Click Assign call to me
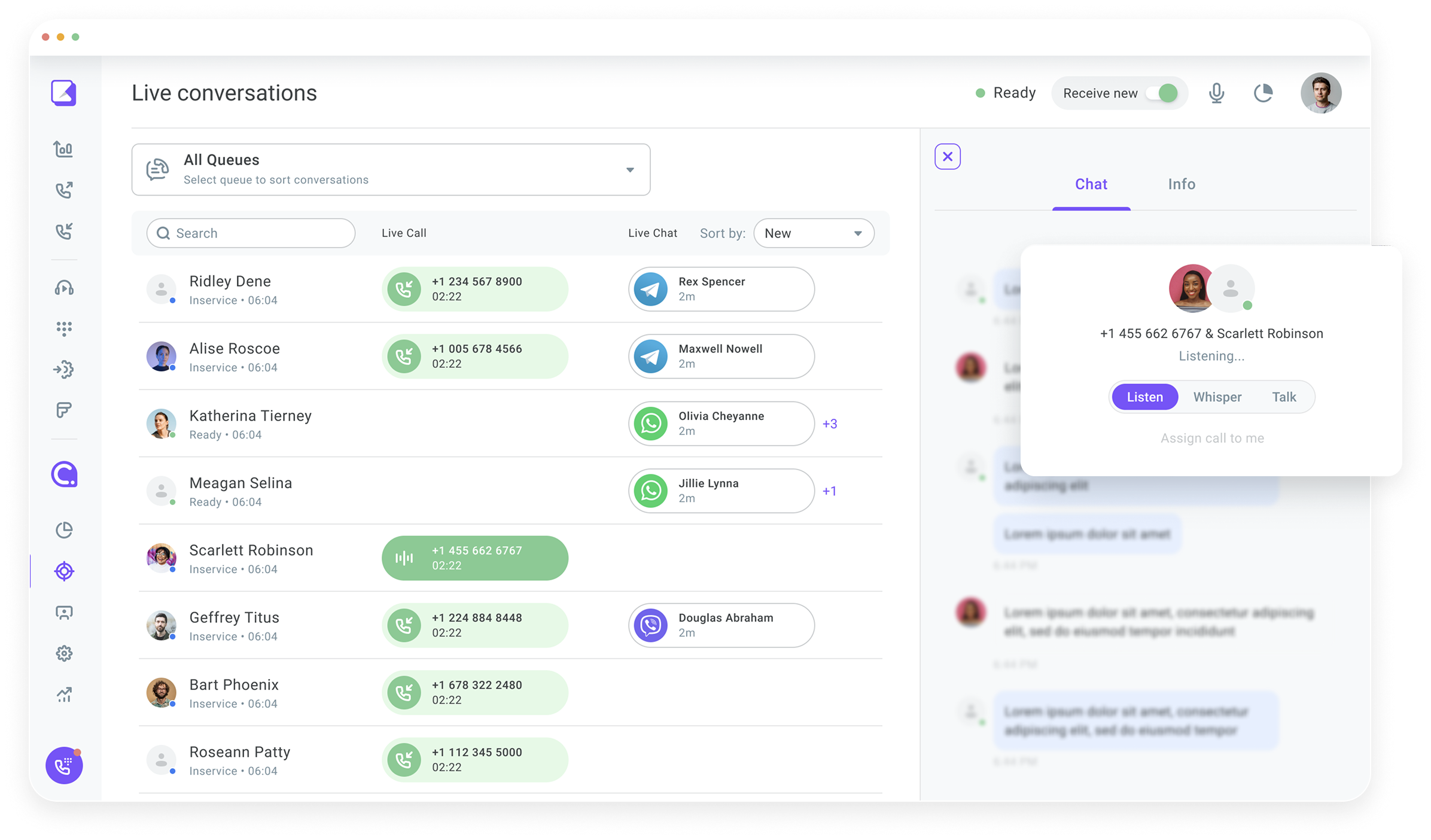1431x840 pixels. click(1212, 438)
